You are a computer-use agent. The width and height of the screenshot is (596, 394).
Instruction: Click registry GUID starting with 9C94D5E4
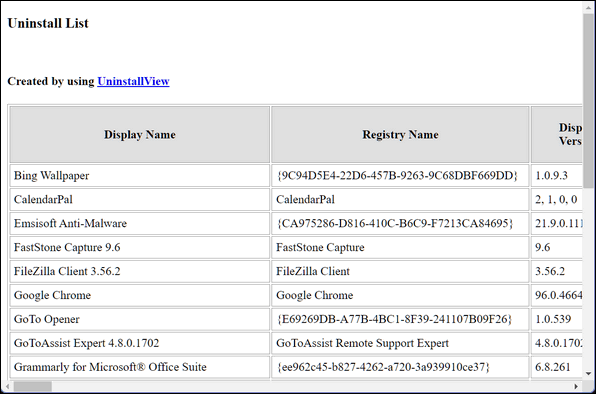tap(400, 176)
